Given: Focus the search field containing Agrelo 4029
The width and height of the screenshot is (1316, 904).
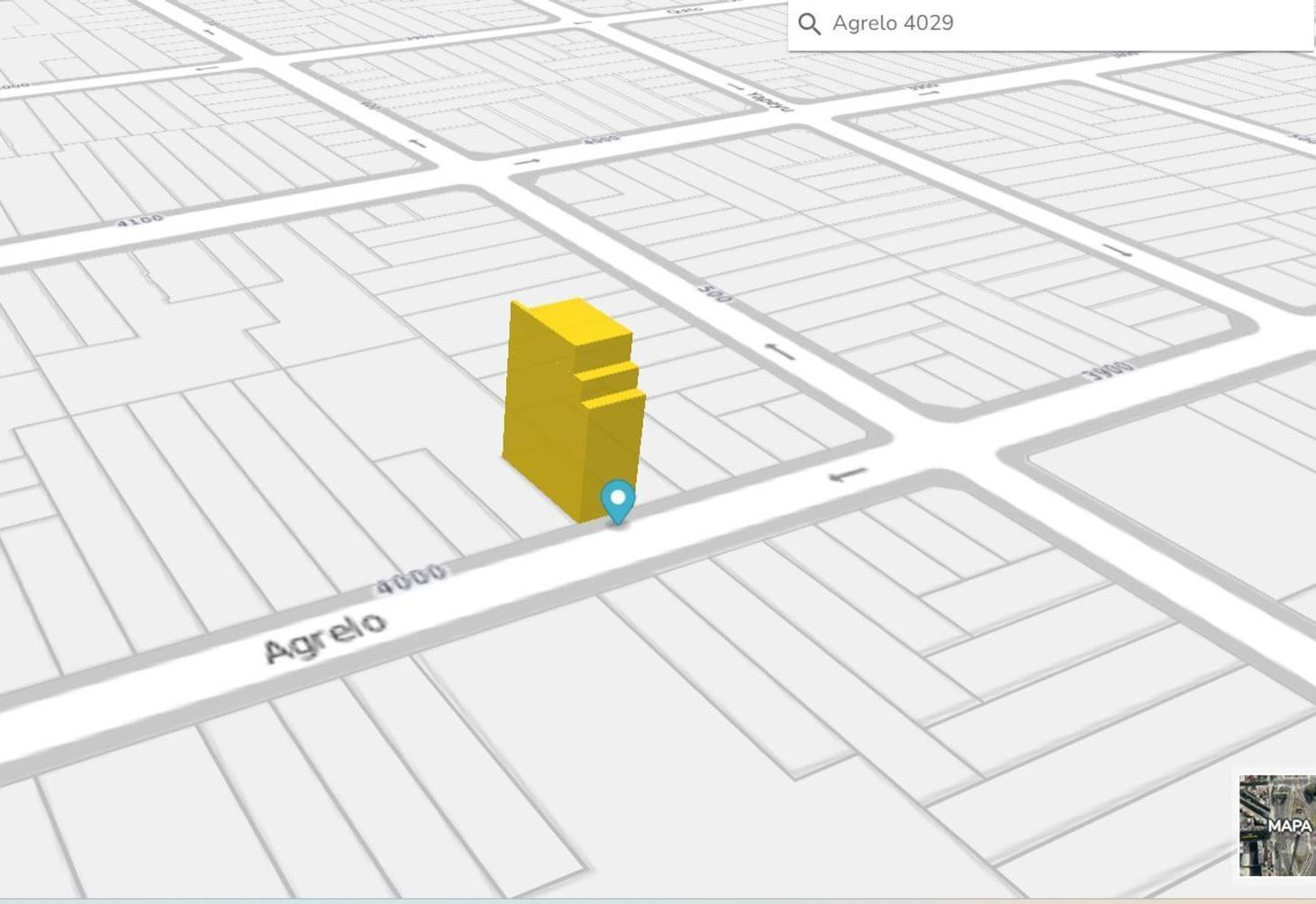Looking at the screenshot, I should (1050, 24).
